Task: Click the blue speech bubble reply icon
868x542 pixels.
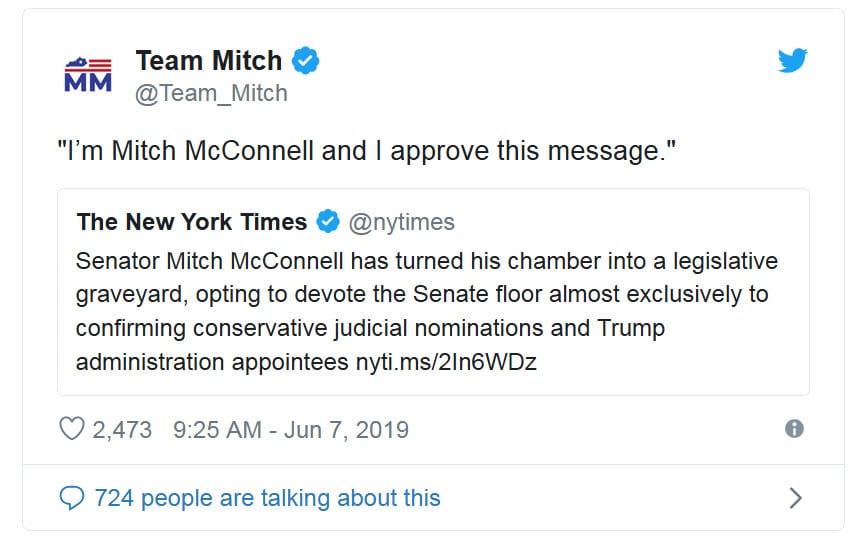Action: click(x=73, y=497)
